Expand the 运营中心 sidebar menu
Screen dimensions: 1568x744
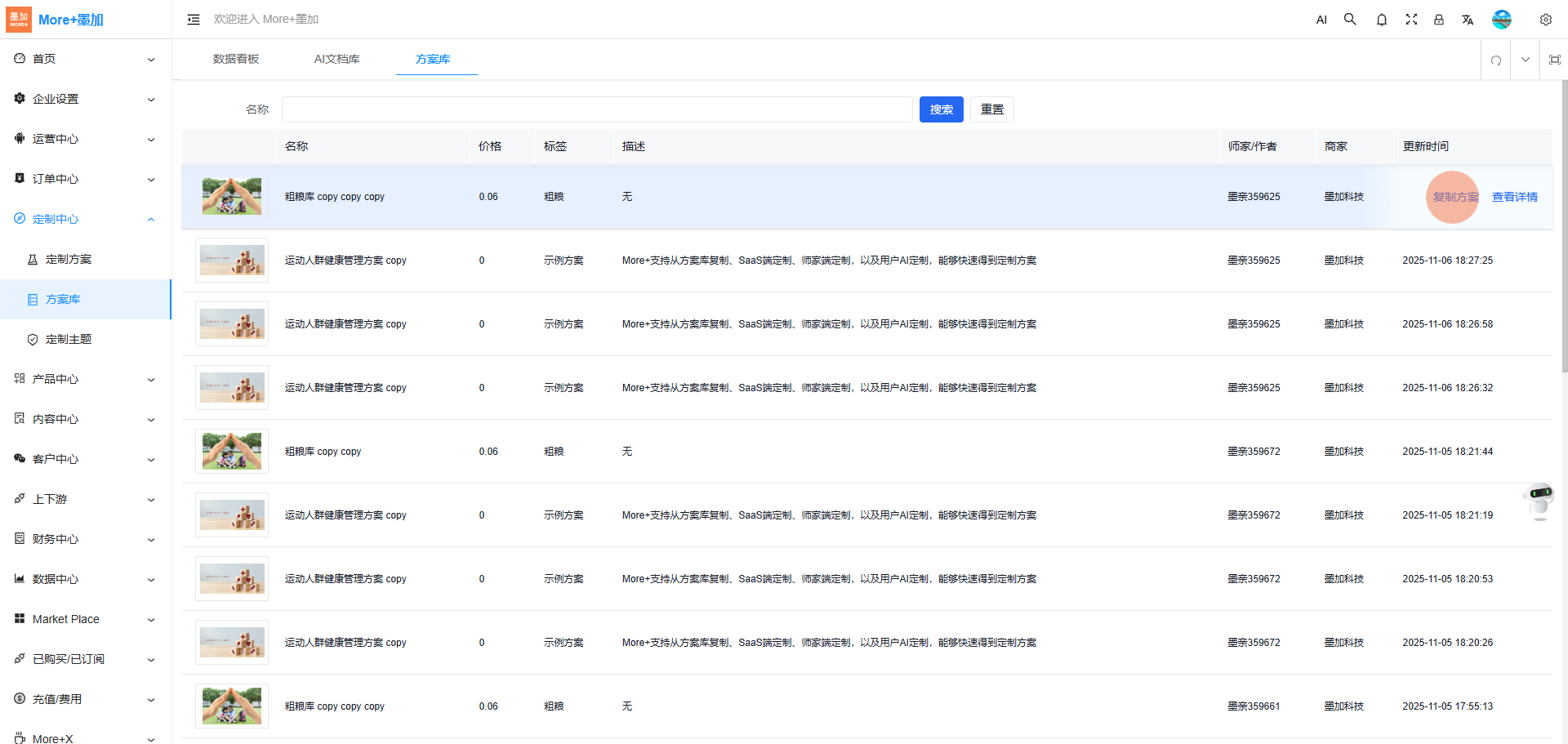86,139
